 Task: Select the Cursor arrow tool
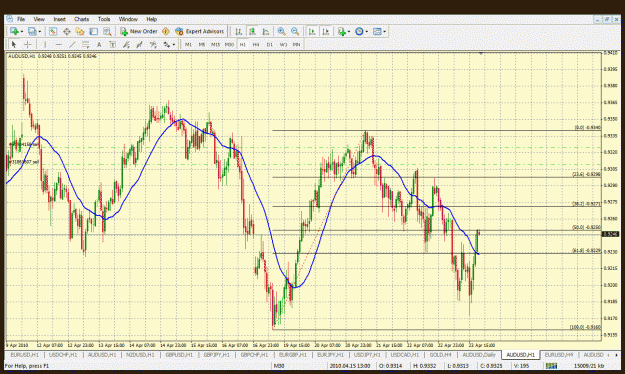click(x=14, y=44)
